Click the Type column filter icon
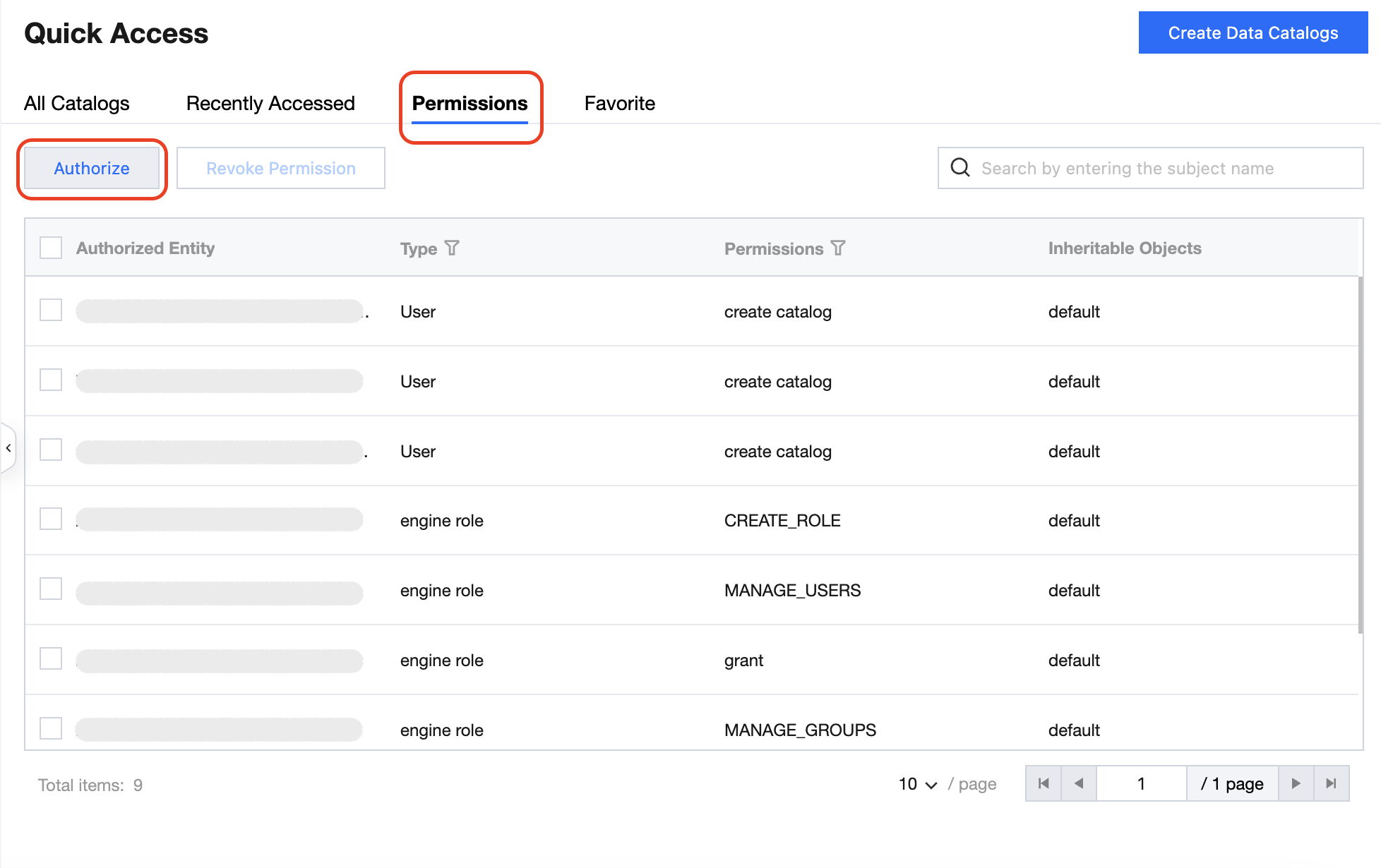 (452, 248)
